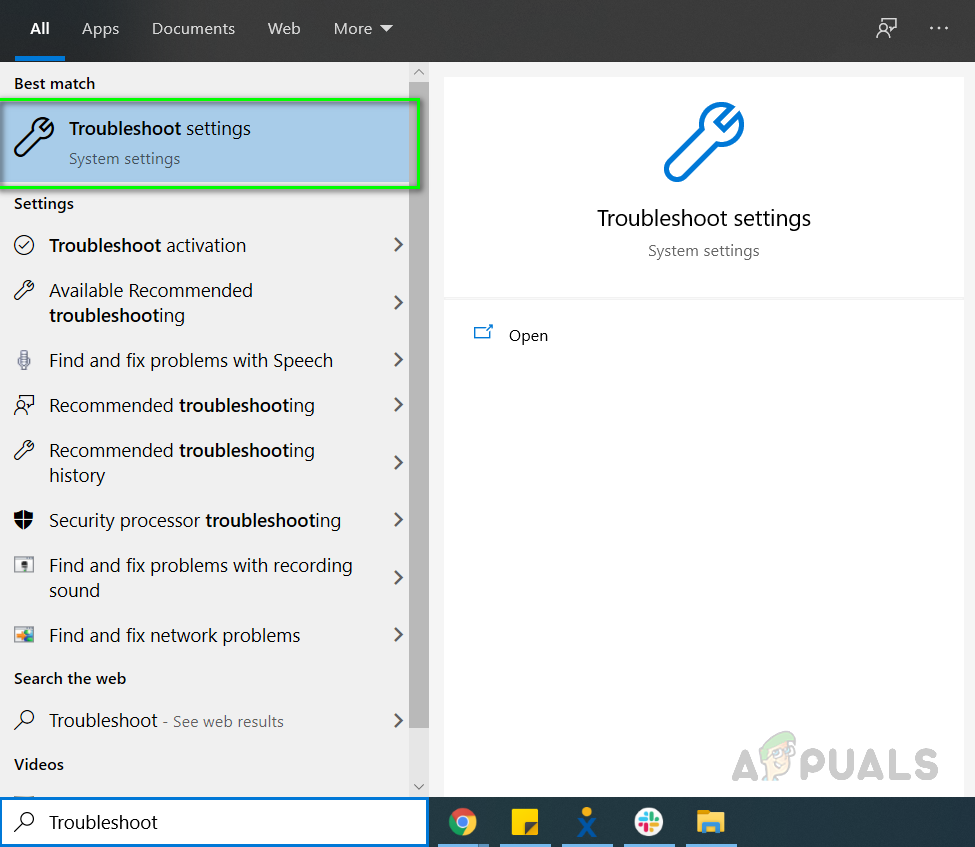
Task: Select Find and fix problems with recording sound
Action: (x=205, y=578)
